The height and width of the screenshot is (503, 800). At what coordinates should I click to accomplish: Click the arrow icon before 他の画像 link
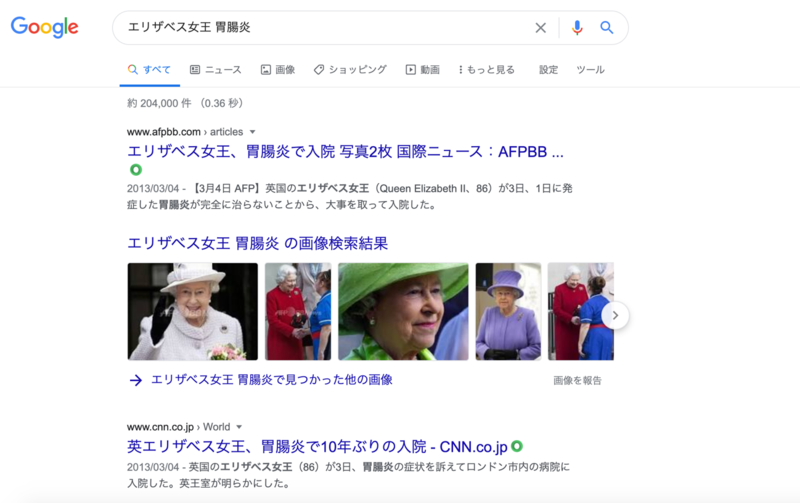[136, 380]
